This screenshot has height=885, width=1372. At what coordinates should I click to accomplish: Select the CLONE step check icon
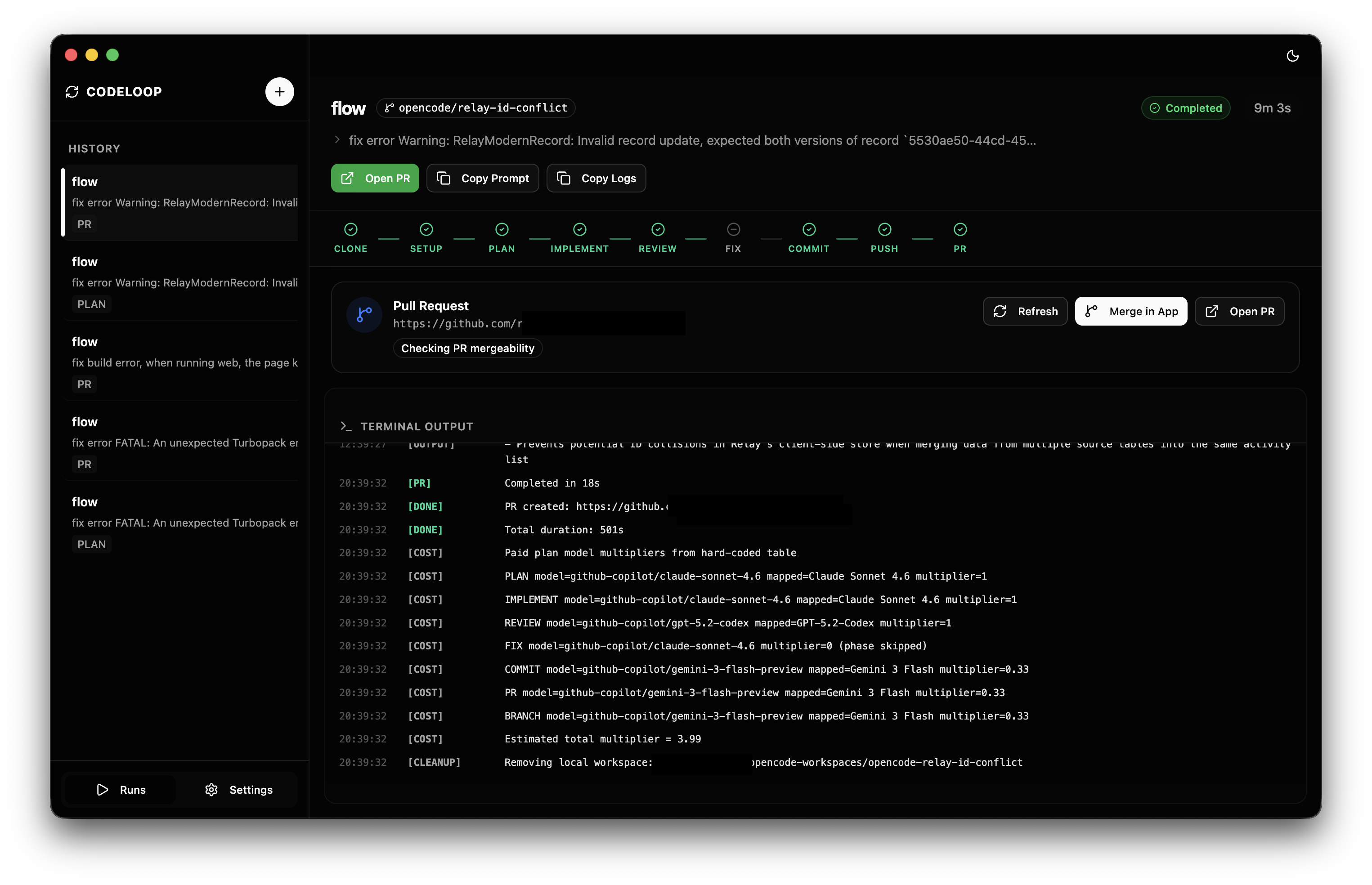click(350, 229)
